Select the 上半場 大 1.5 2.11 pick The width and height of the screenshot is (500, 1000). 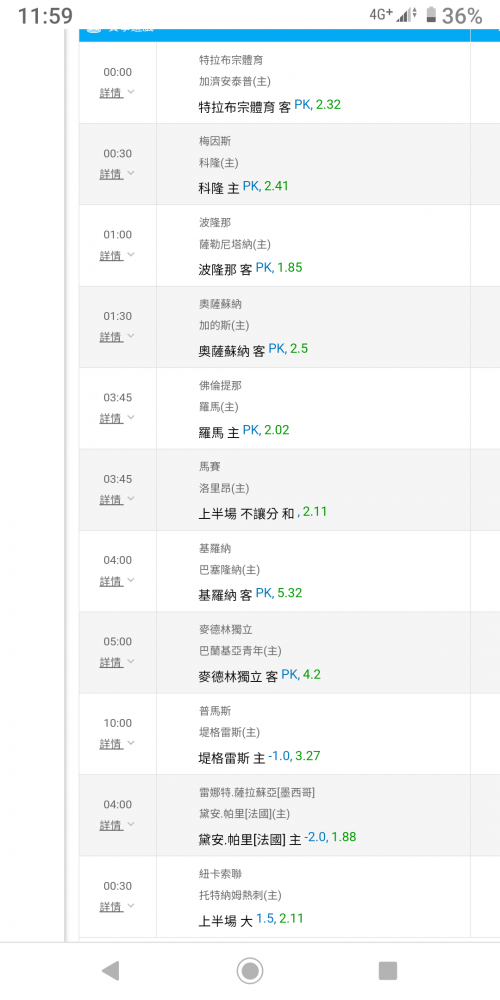[251, 920]
